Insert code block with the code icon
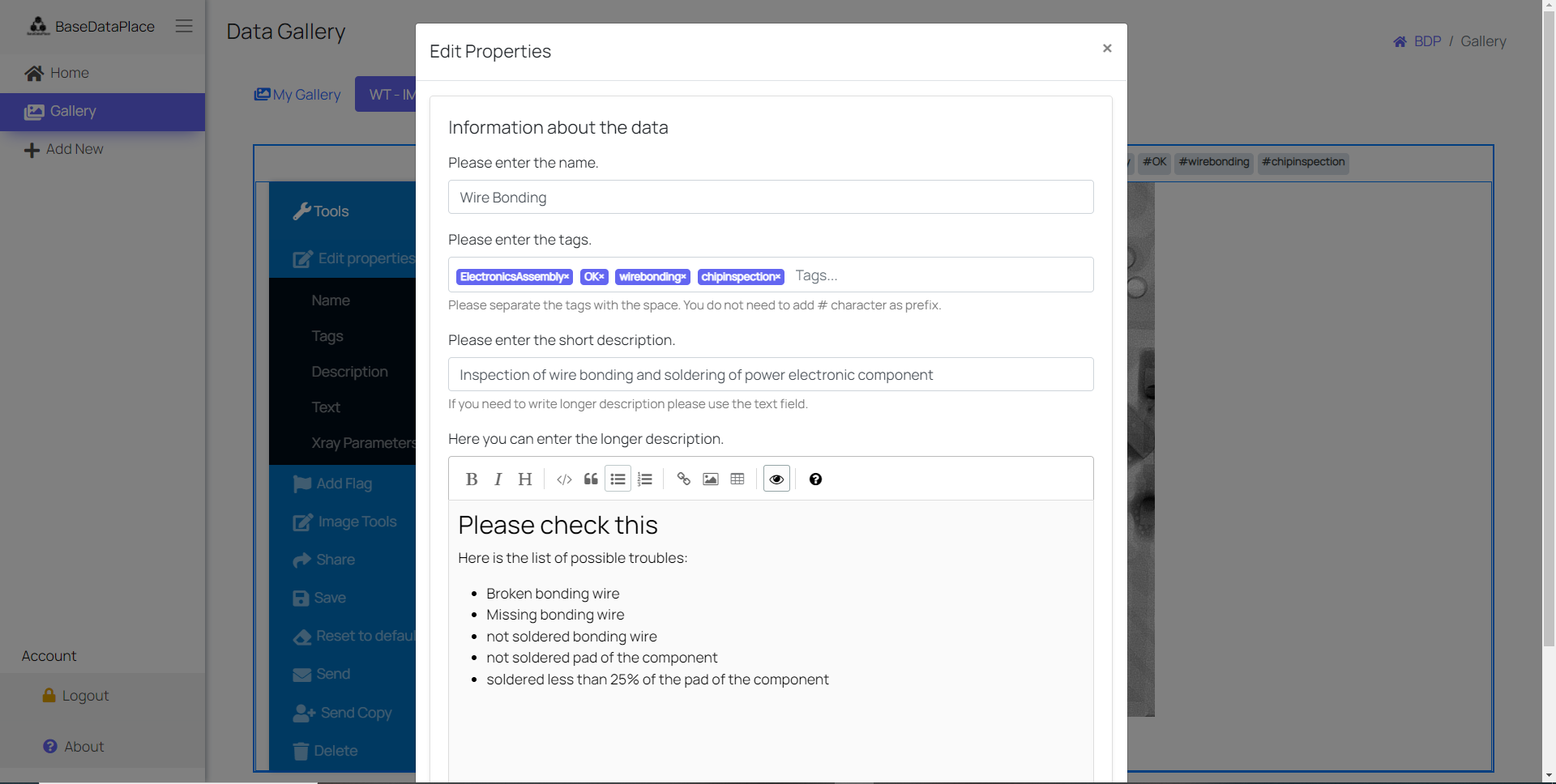The height and width of the screenshot is (784, 1556). coord(564,479)
